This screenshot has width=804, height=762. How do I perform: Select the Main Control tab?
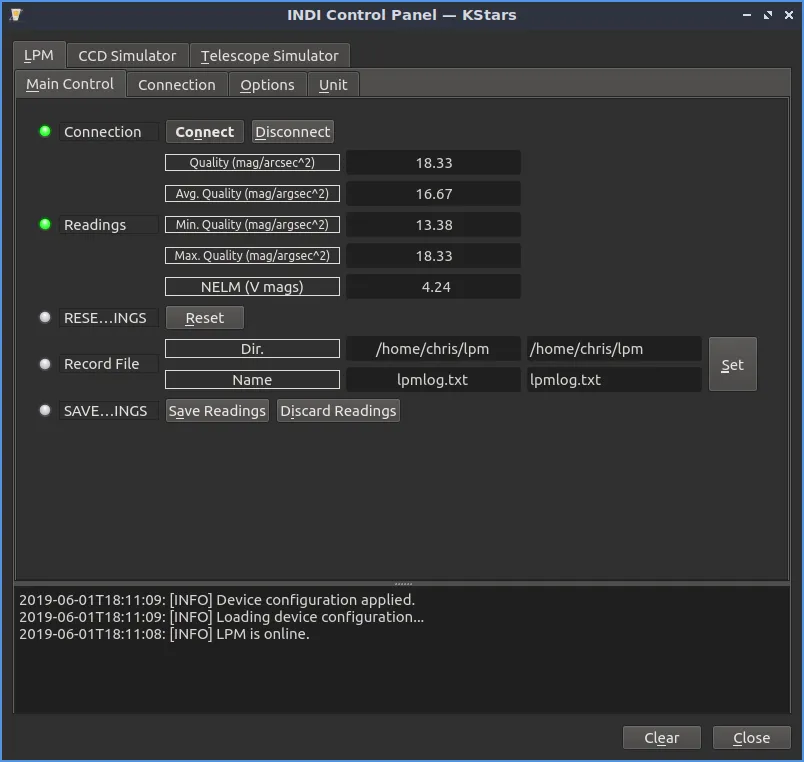click(70, 84)
